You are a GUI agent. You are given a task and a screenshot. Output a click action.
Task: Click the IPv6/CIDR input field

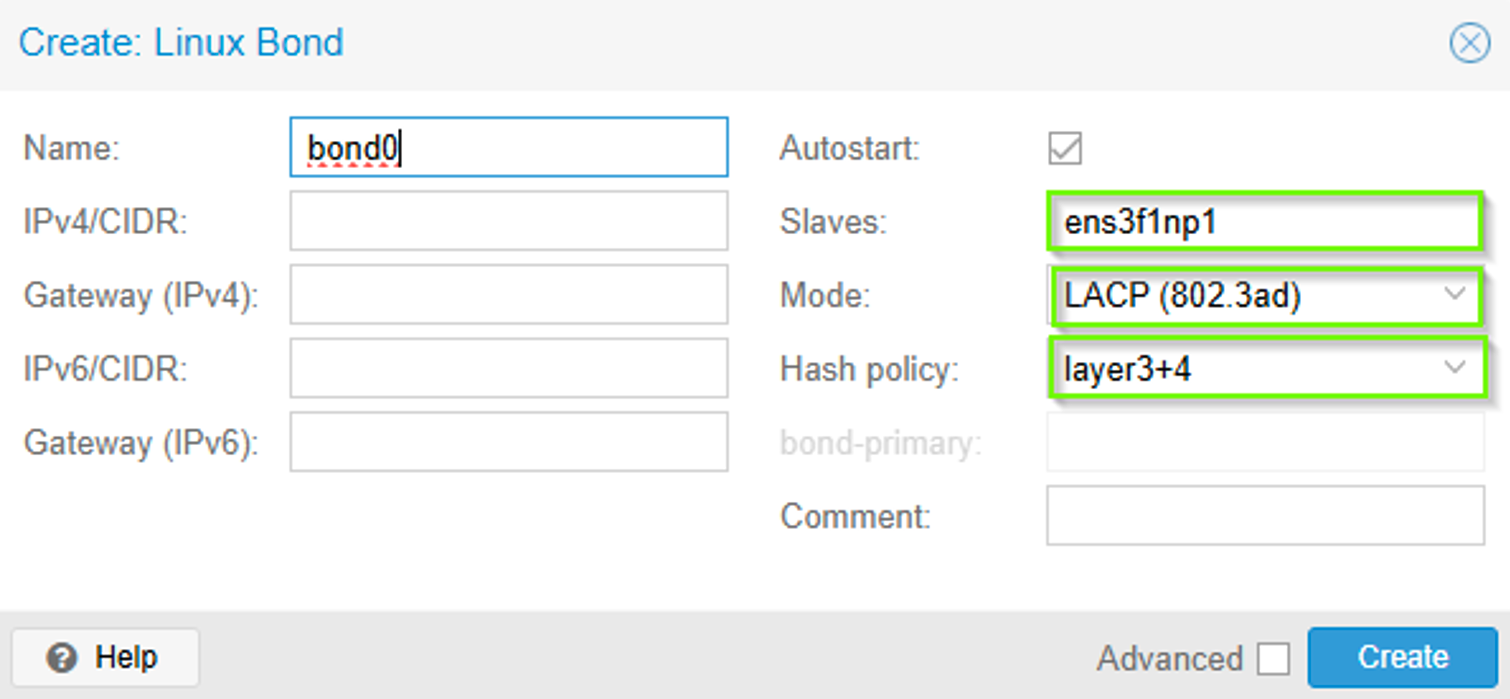tap(508, 368)
